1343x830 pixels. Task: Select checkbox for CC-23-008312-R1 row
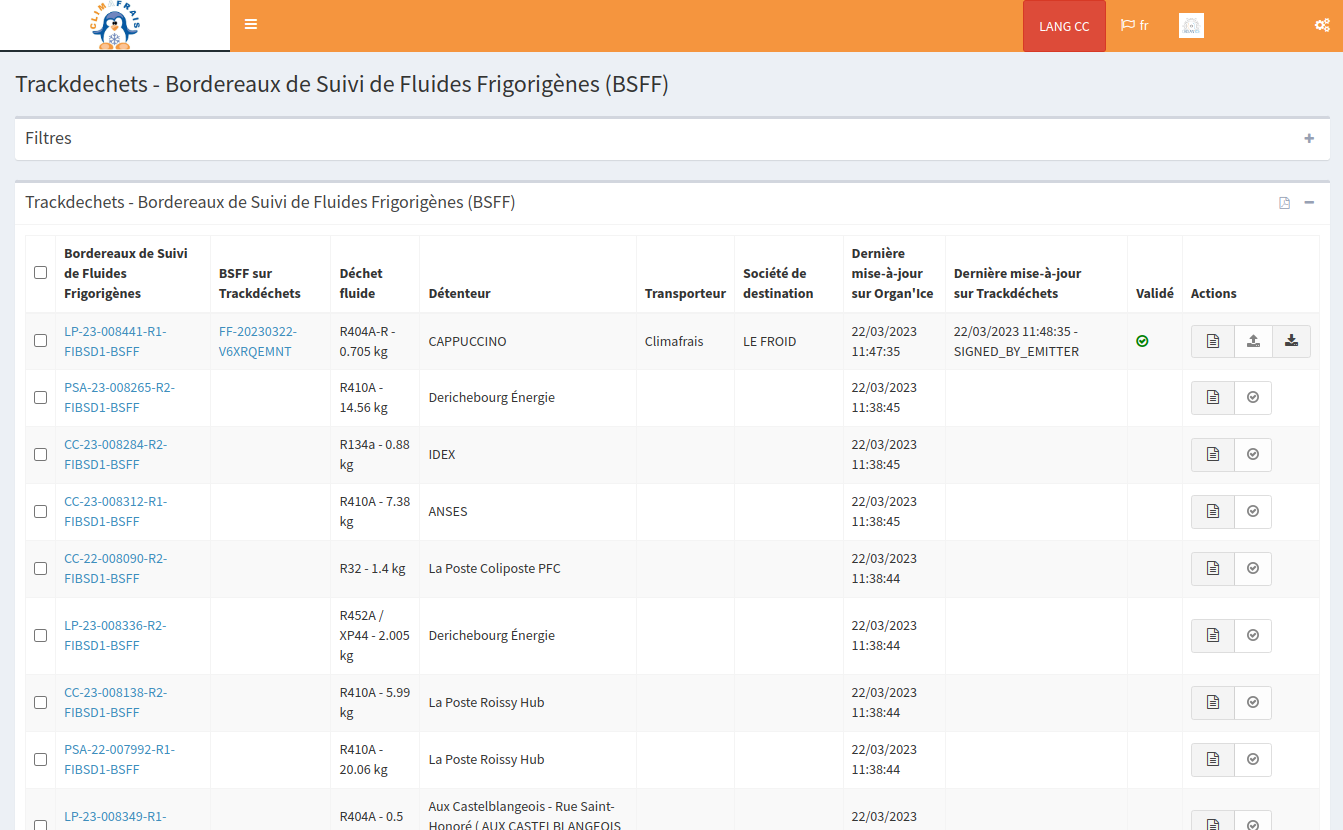[x=40, y=511]
